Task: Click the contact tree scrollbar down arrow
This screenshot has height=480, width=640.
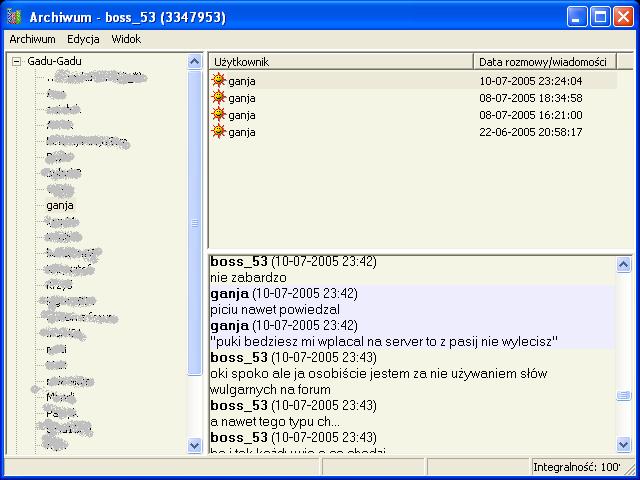Action: click(x=195, y=445)
